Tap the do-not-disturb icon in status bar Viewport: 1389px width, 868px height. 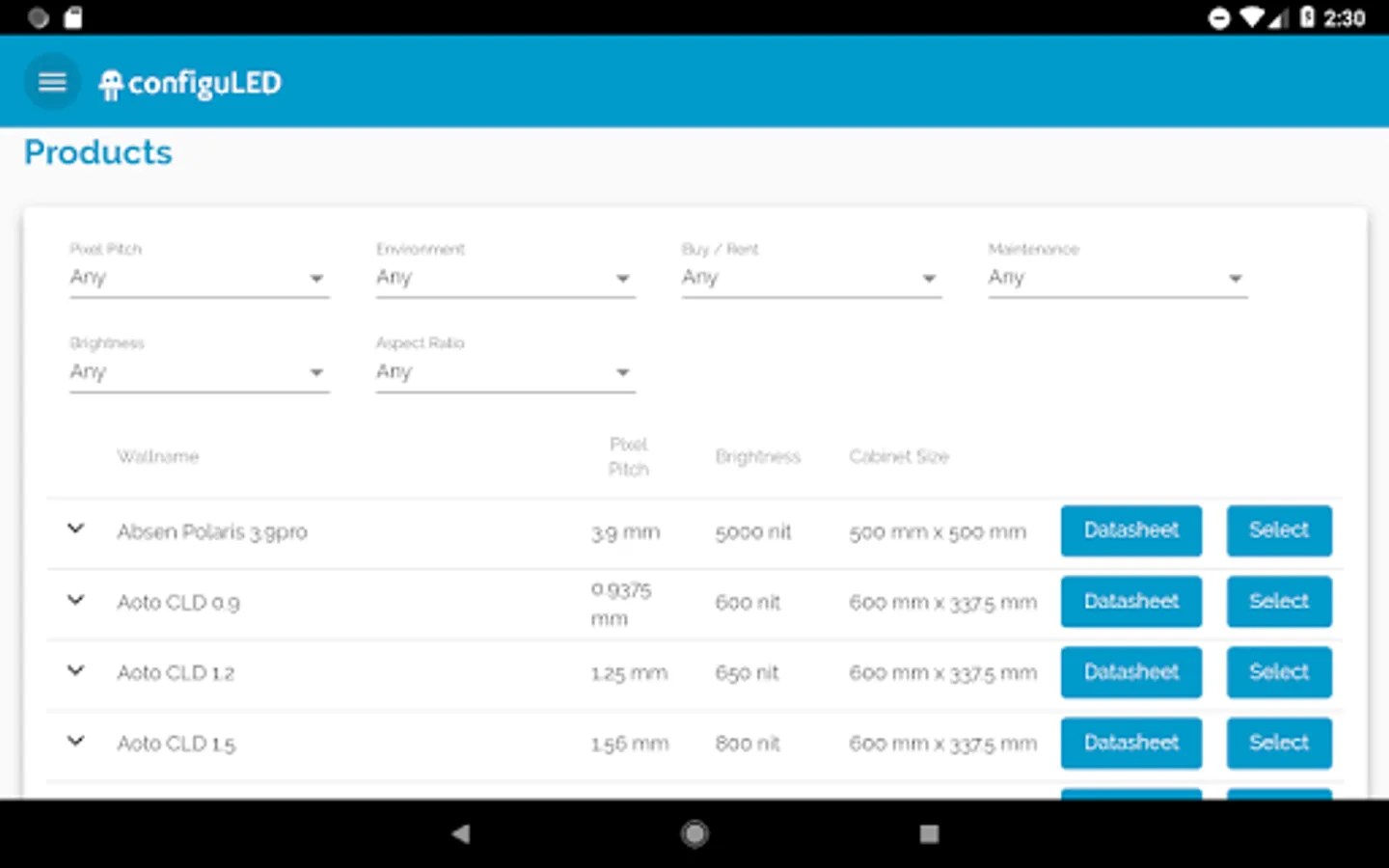click(x=1219, y=18)
